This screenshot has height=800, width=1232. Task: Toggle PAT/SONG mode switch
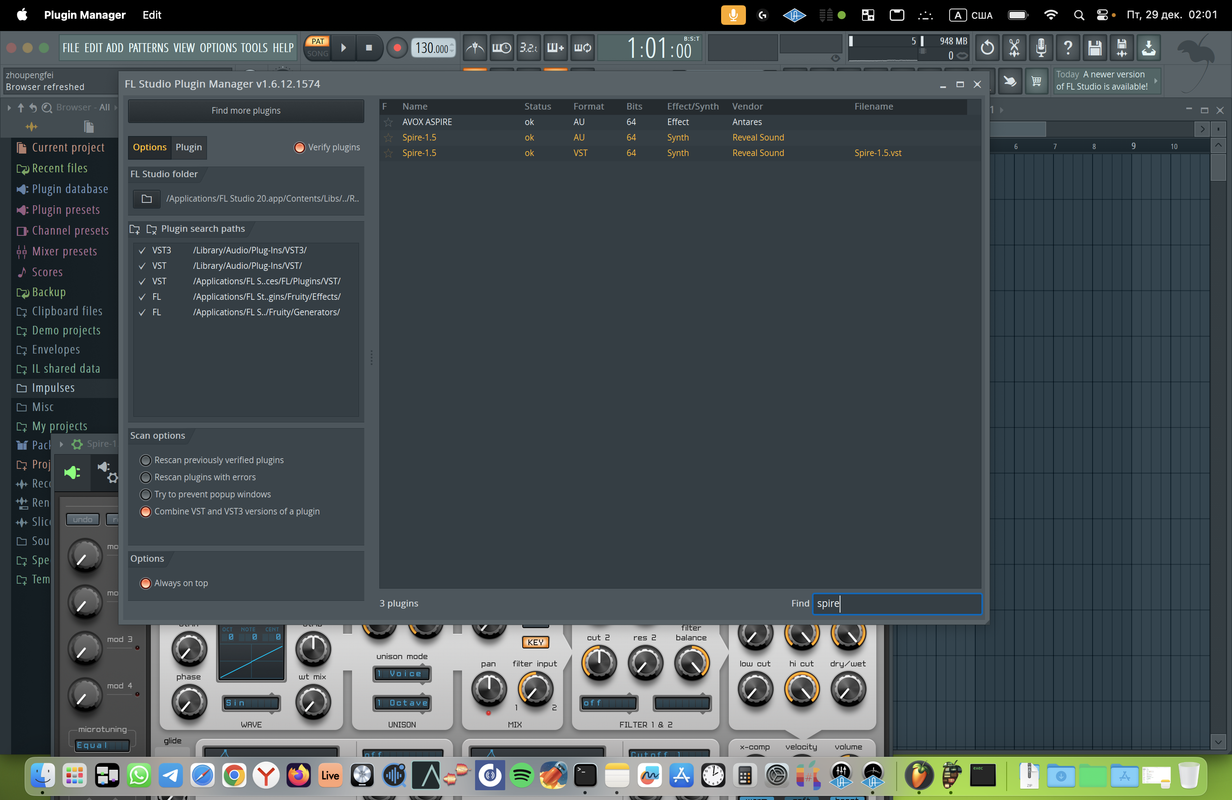click(x=318, y=47)
